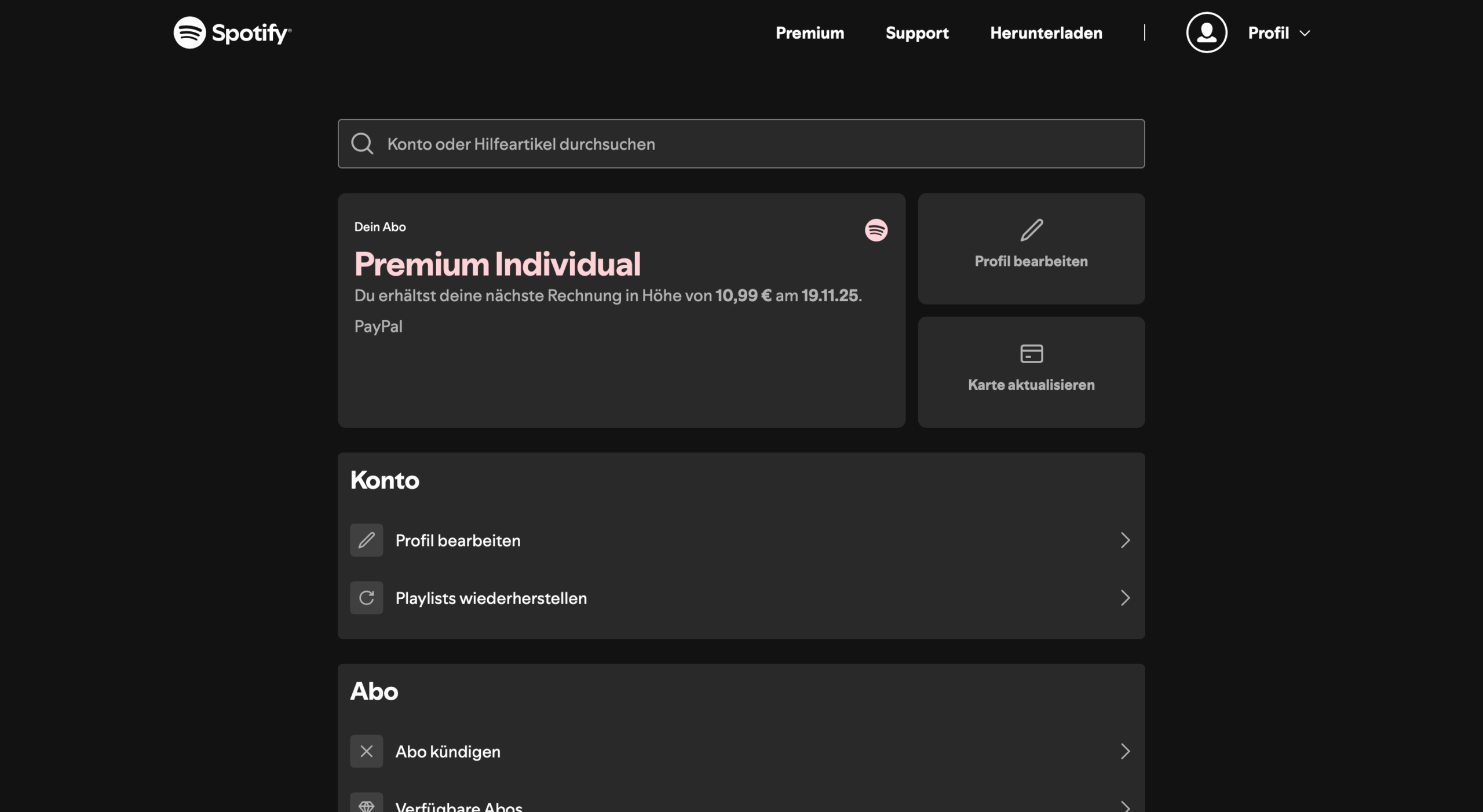Click the X icon beside Abo kündigen

[x=366, y=751]
